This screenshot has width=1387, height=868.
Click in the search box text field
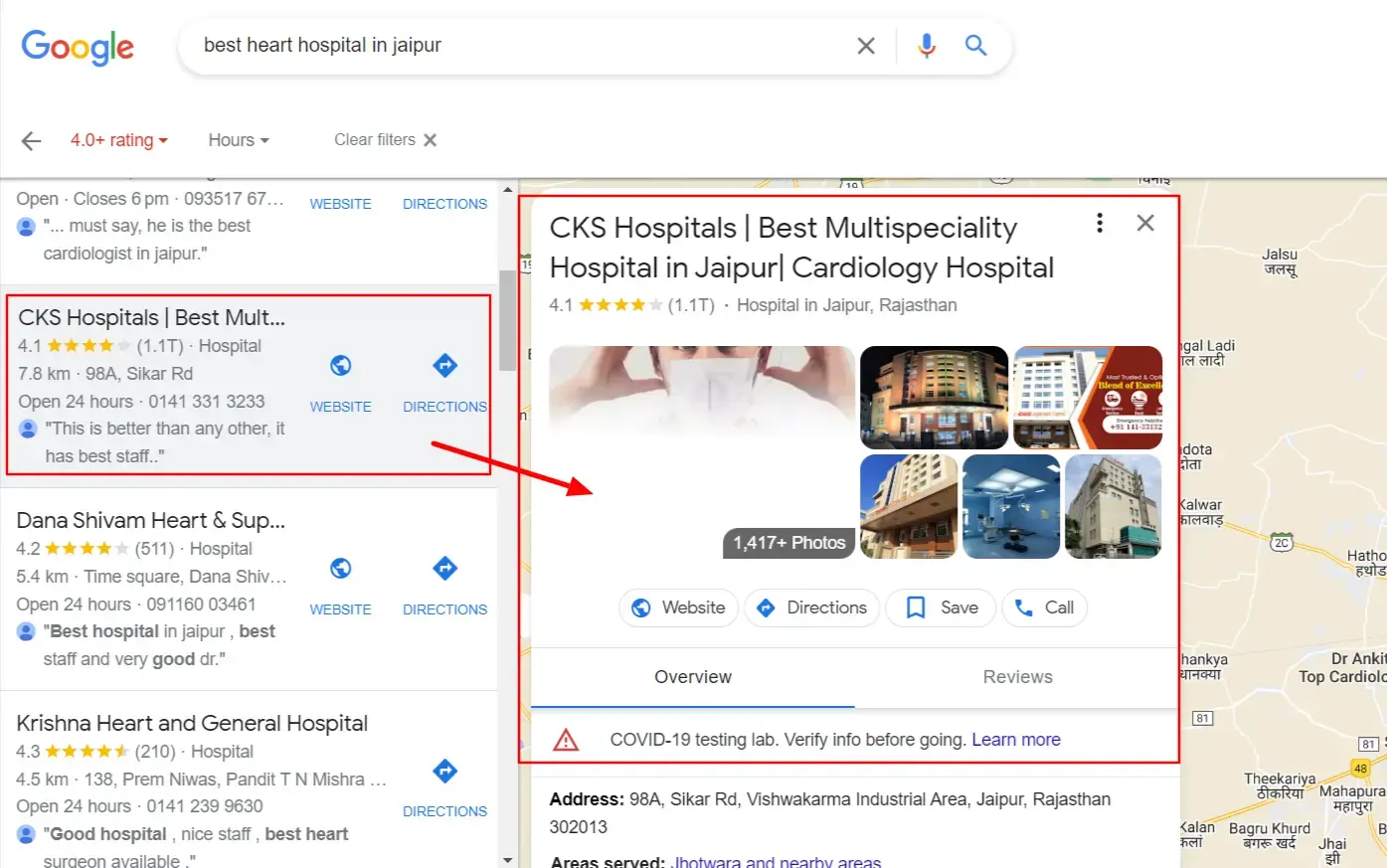(x=517, y=46)
